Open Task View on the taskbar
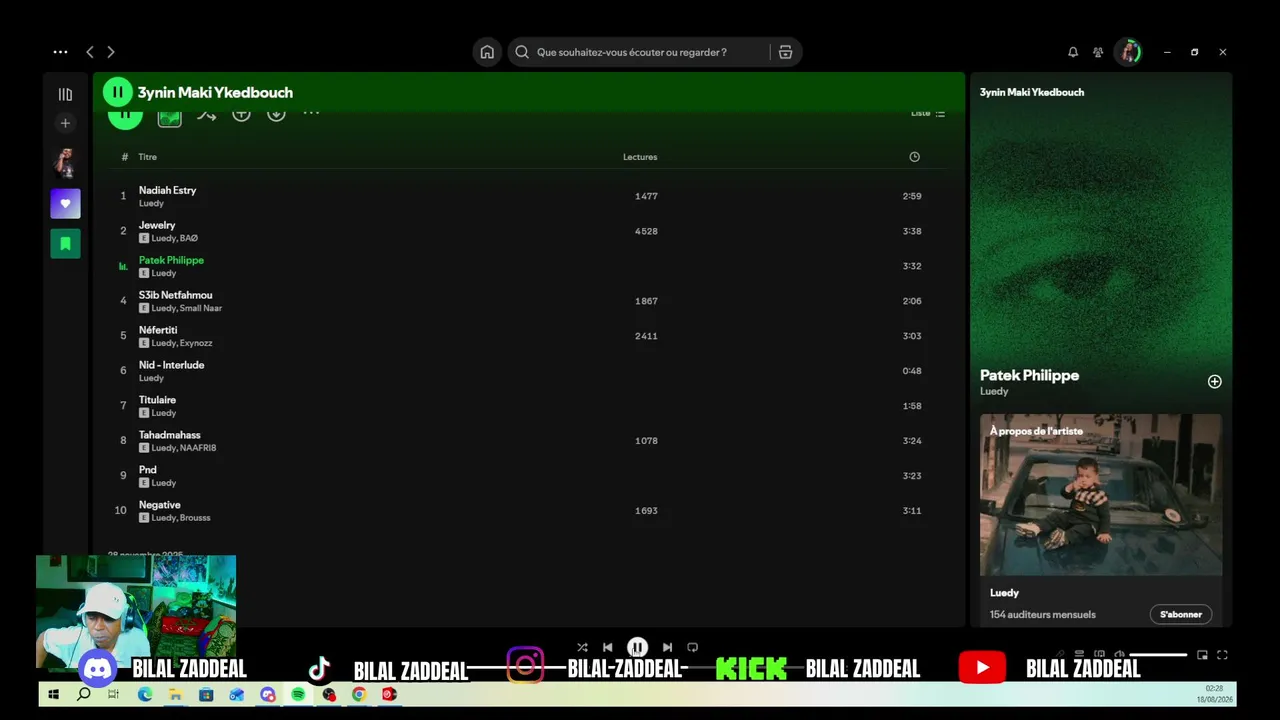 tap(114, 694)
